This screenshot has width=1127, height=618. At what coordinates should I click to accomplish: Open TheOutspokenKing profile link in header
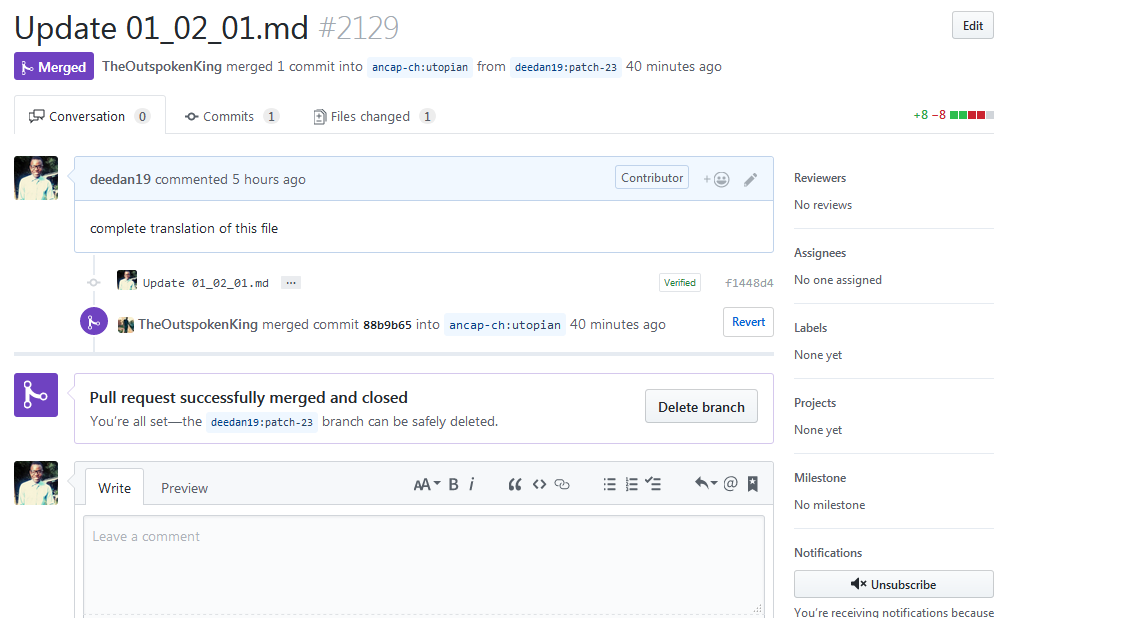click(x=162, y=66)
